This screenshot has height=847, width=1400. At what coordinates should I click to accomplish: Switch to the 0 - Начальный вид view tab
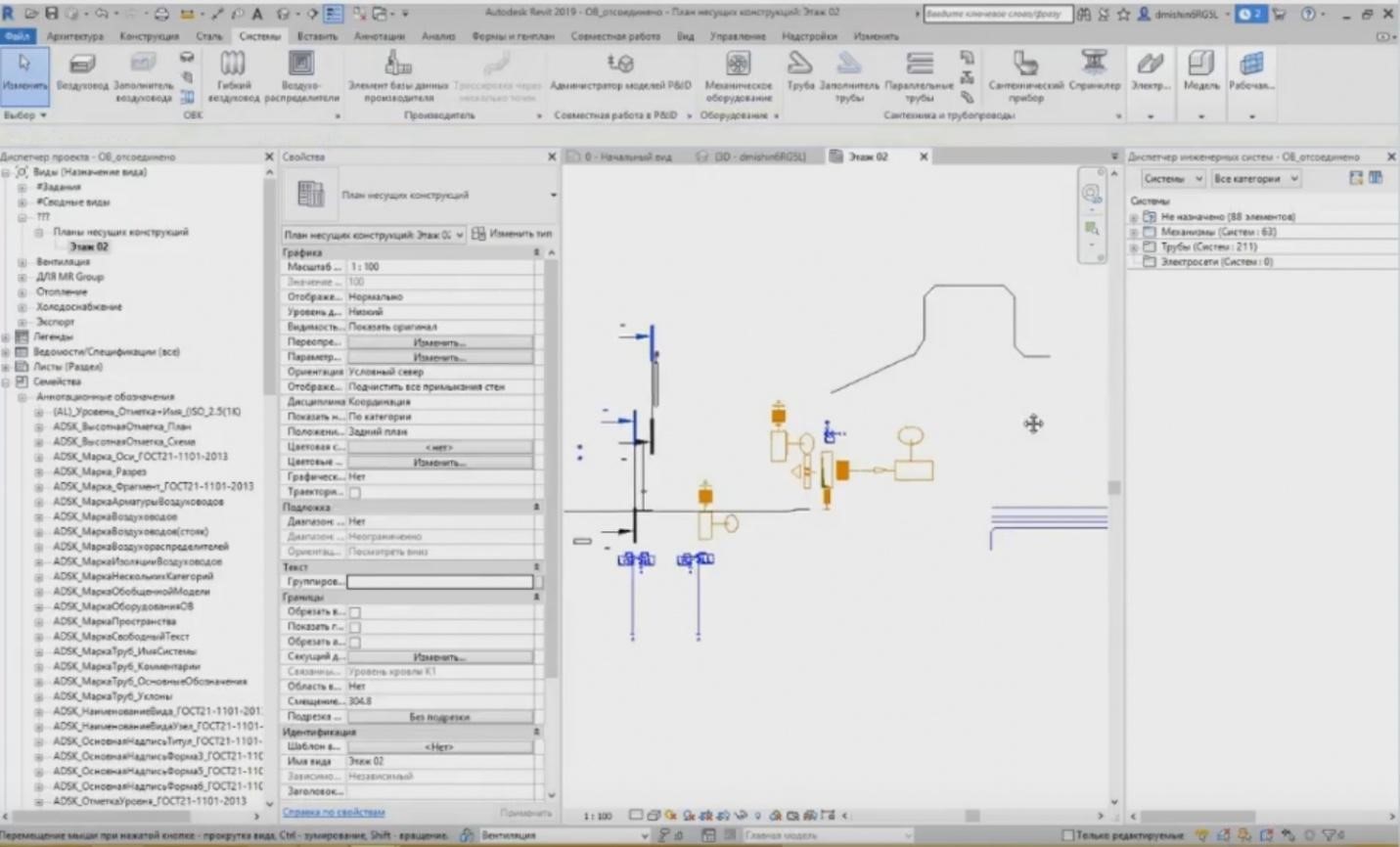click(627, 156)
